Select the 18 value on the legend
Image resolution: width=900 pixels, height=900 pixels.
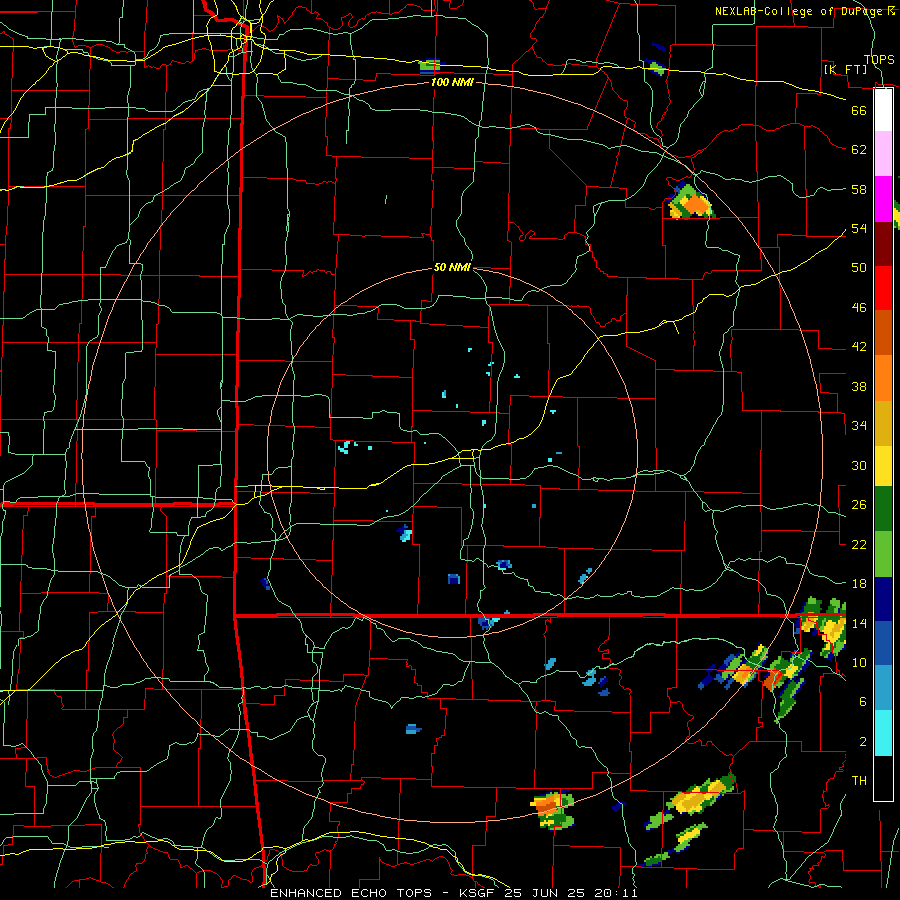tap(859, 584)
